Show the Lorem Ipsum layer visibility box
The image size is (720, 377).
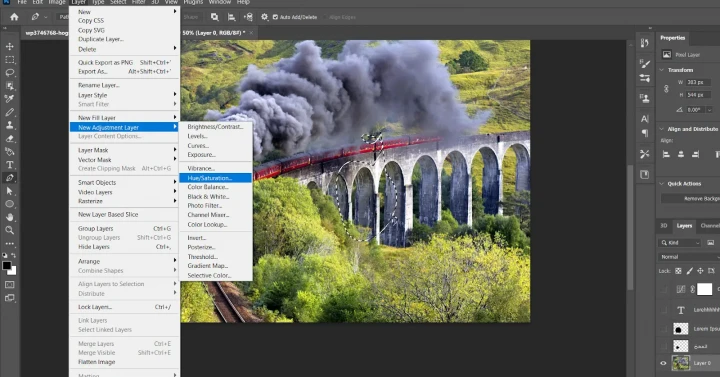(663, 329)
